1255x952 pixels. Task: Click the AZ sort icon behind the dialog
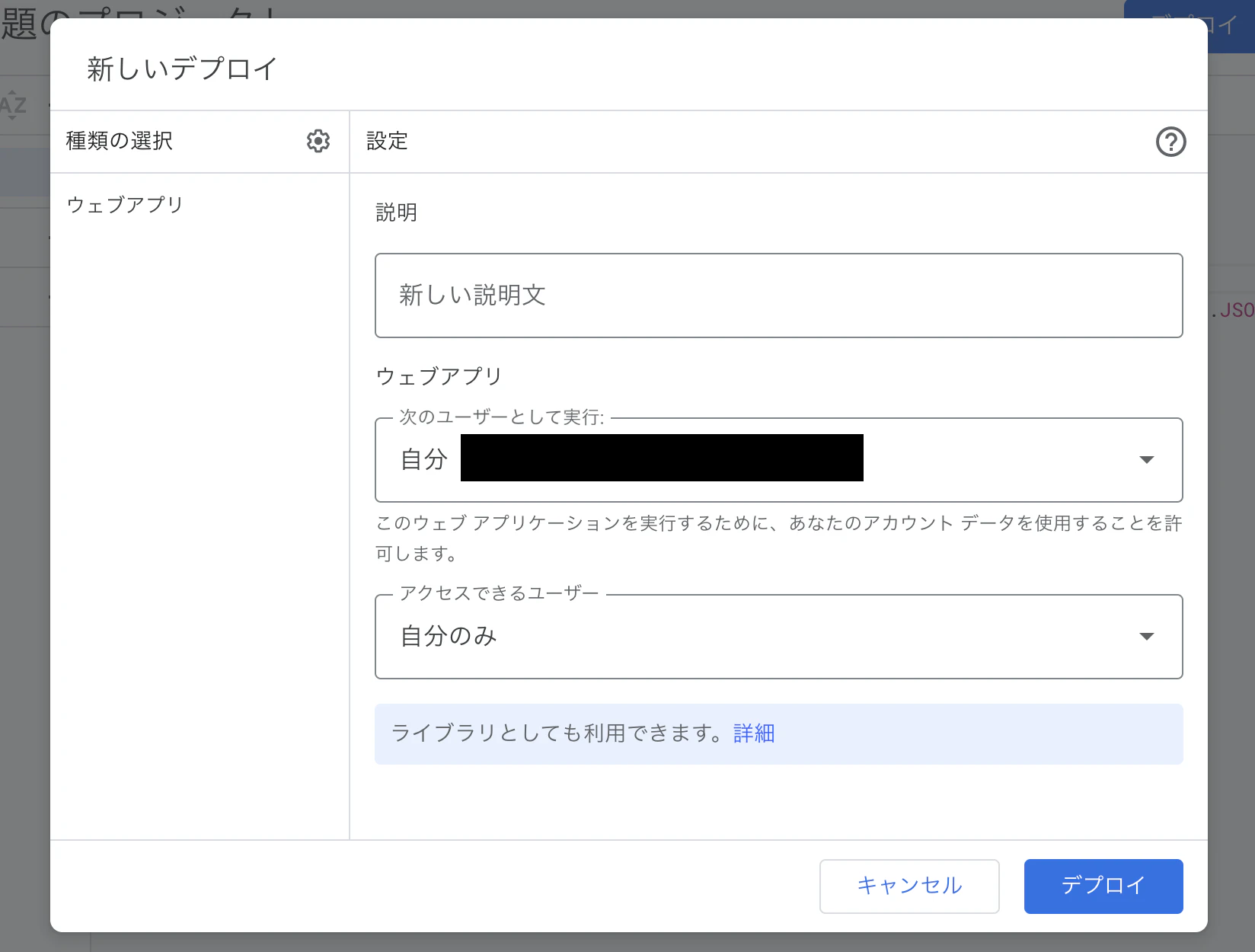pyautogui.click(x=12, y=106)
